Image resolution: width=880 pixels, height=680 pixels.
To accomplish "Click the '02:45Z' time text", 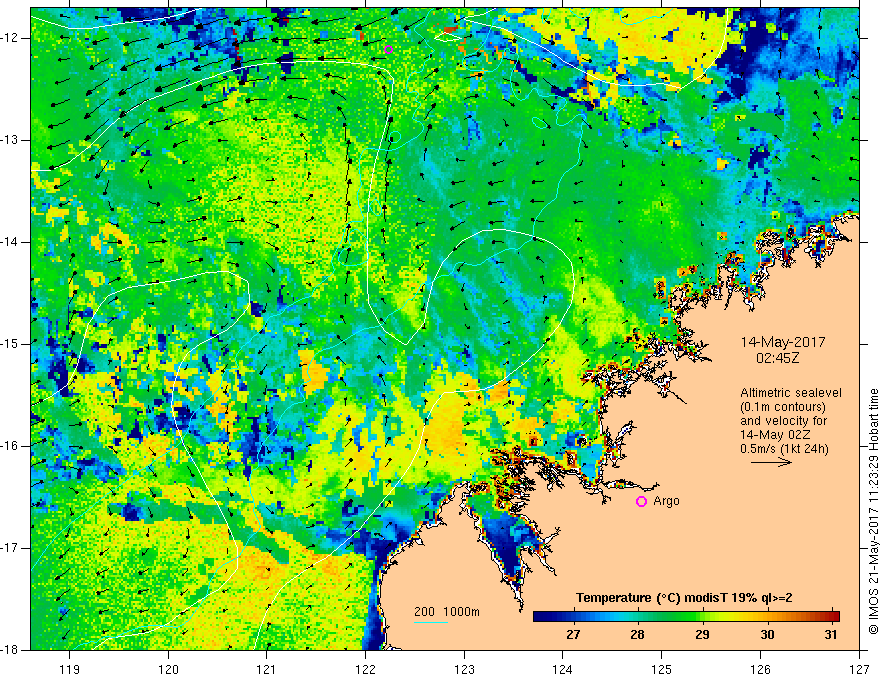I will point(777,358).
